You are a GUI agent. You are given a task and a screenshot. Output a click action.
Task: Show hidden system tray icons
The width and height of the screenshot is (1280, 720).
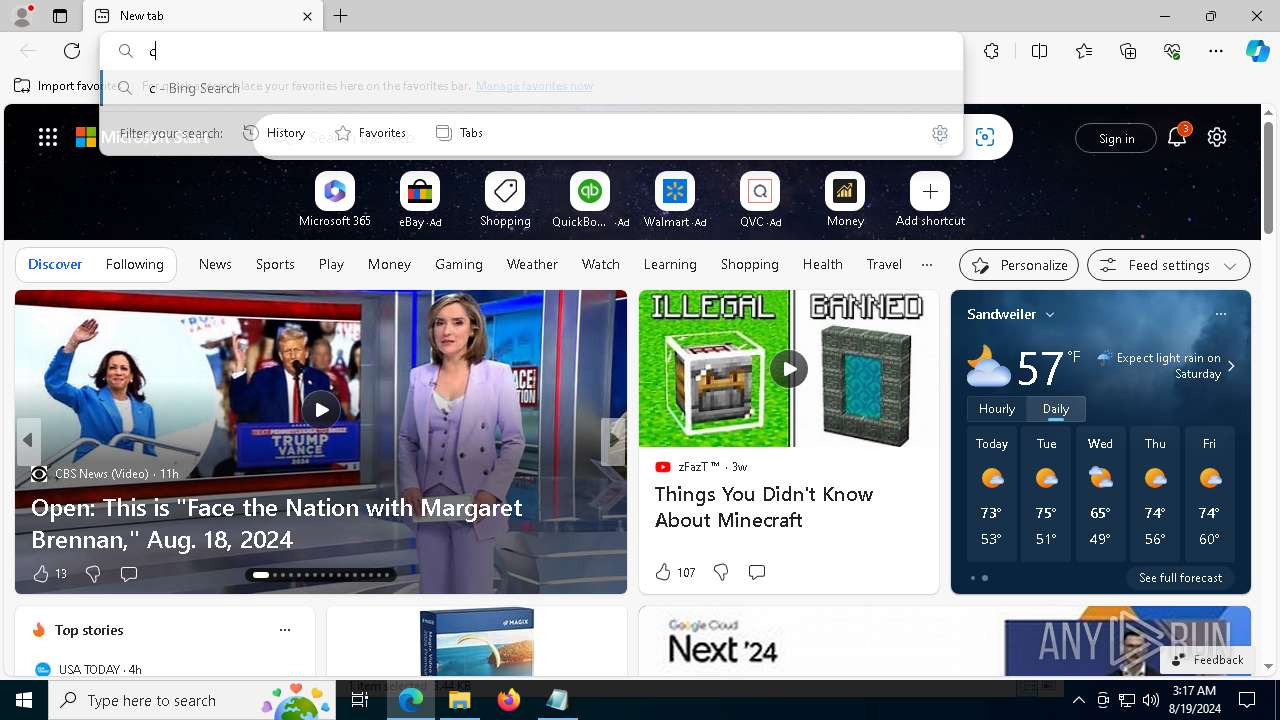[1078, 700]
